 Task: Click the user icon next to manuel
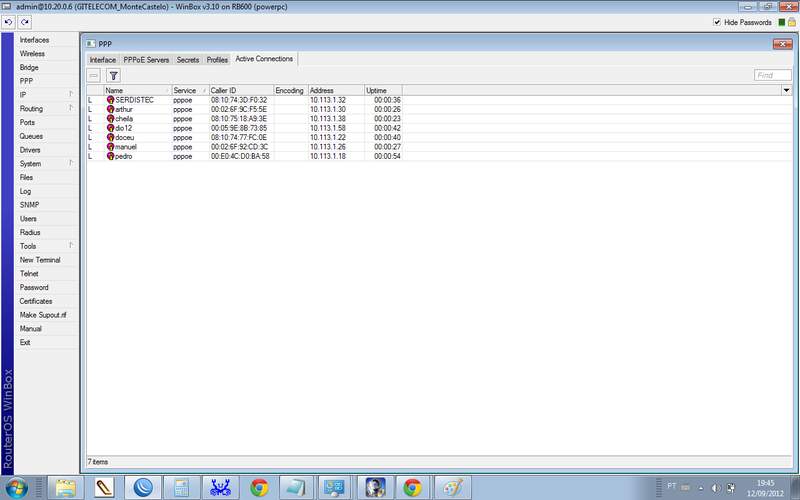tap(110, 146)
